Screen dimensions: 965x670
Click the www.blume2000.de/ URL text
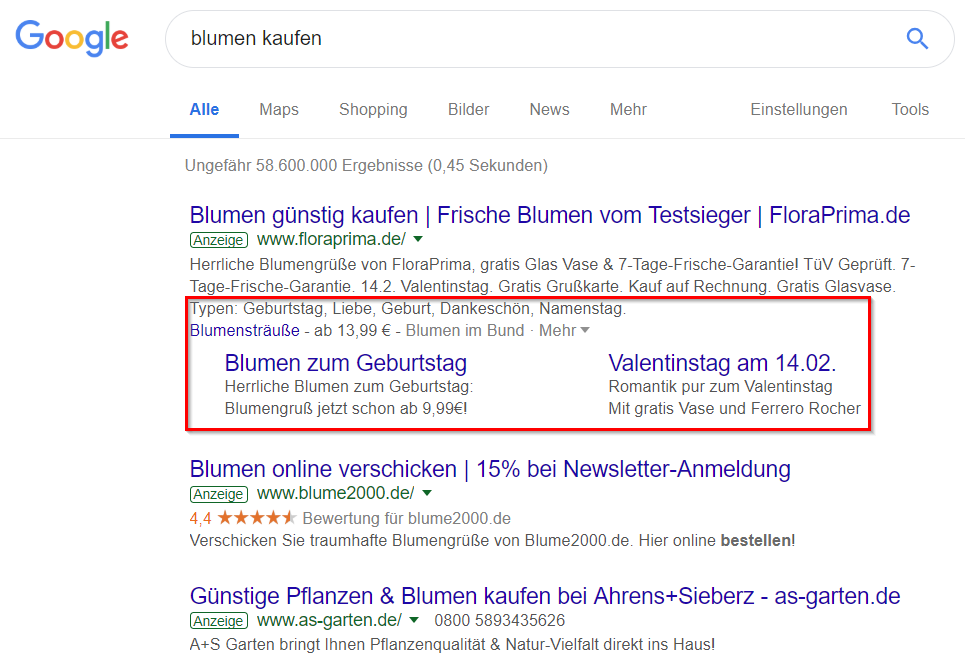[335, 493]
